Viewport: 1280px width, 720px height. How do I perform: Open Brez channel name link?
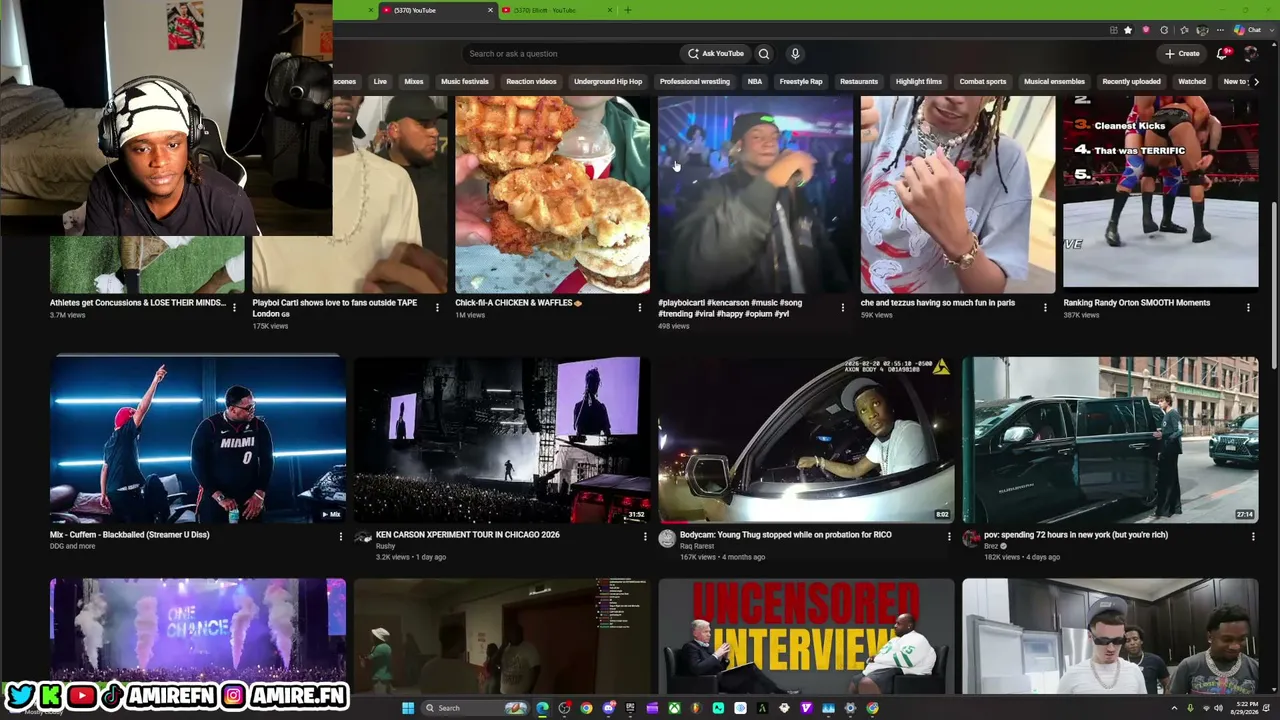point(992,546)
